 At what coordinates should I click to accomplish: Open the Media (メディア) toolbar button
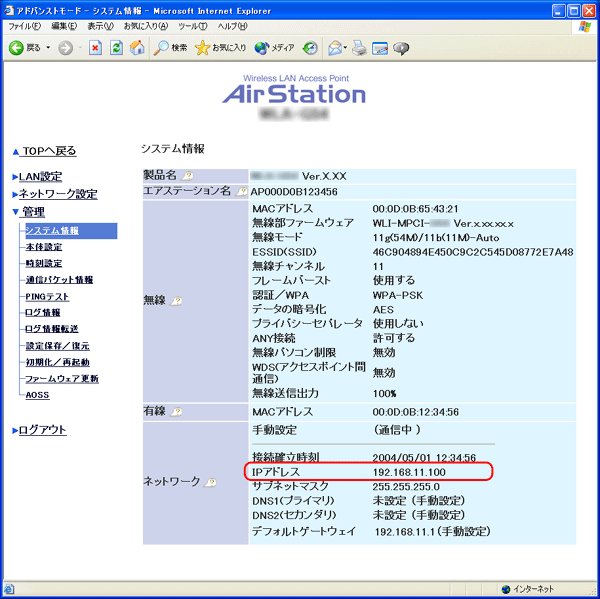274,48
